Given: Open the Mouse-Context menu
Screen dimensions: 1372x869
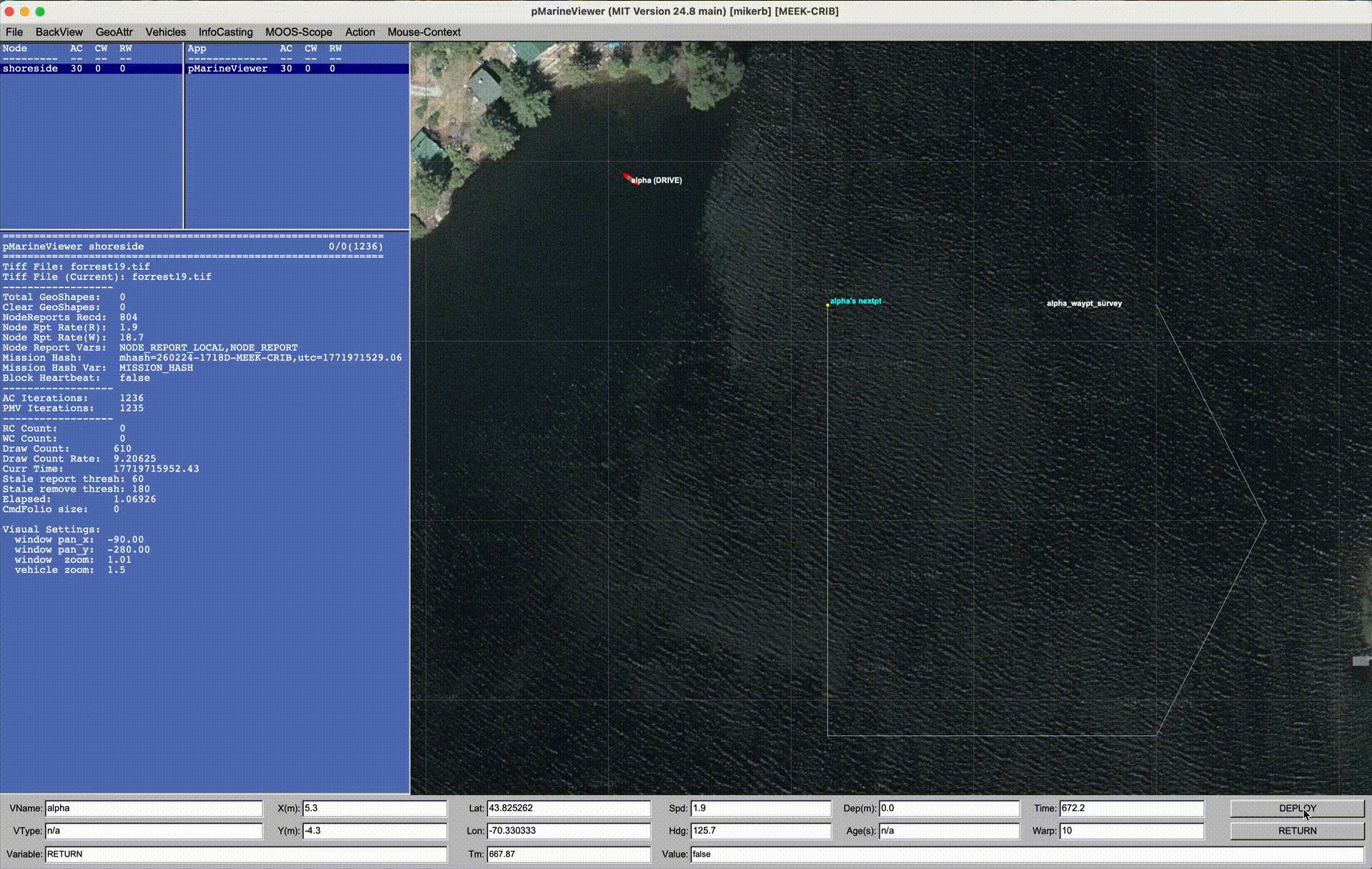Looking at the screenshot, I should (x=424, y=32).
